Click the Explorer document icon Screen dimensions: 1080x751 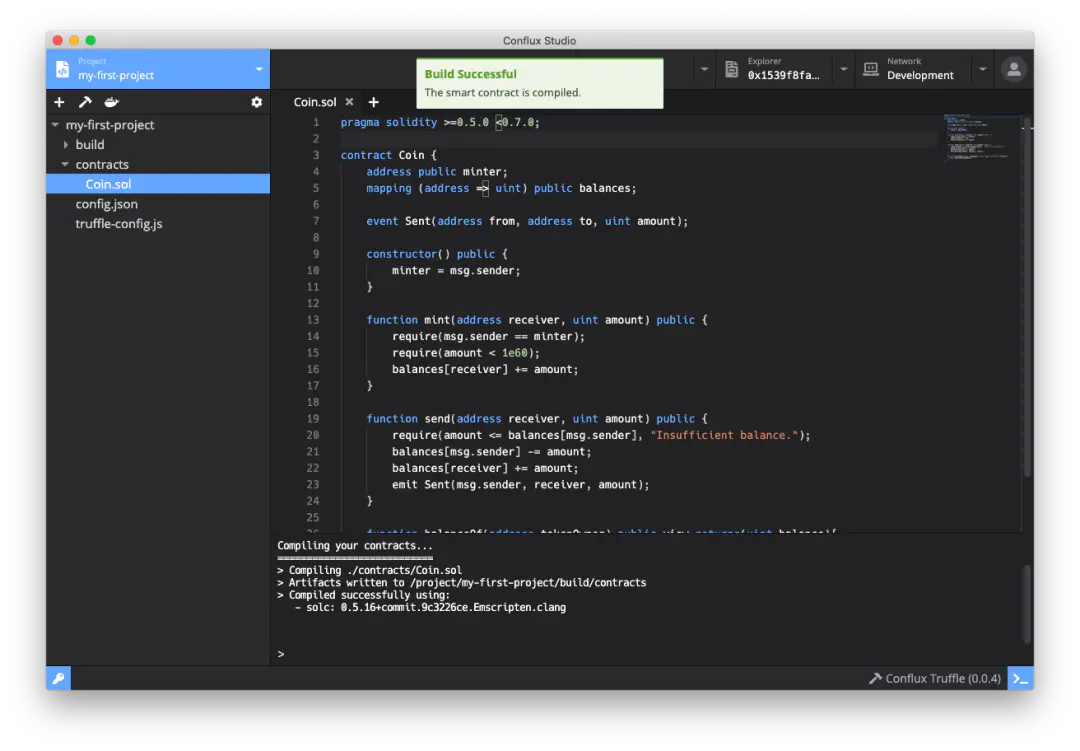click(731, 69)
